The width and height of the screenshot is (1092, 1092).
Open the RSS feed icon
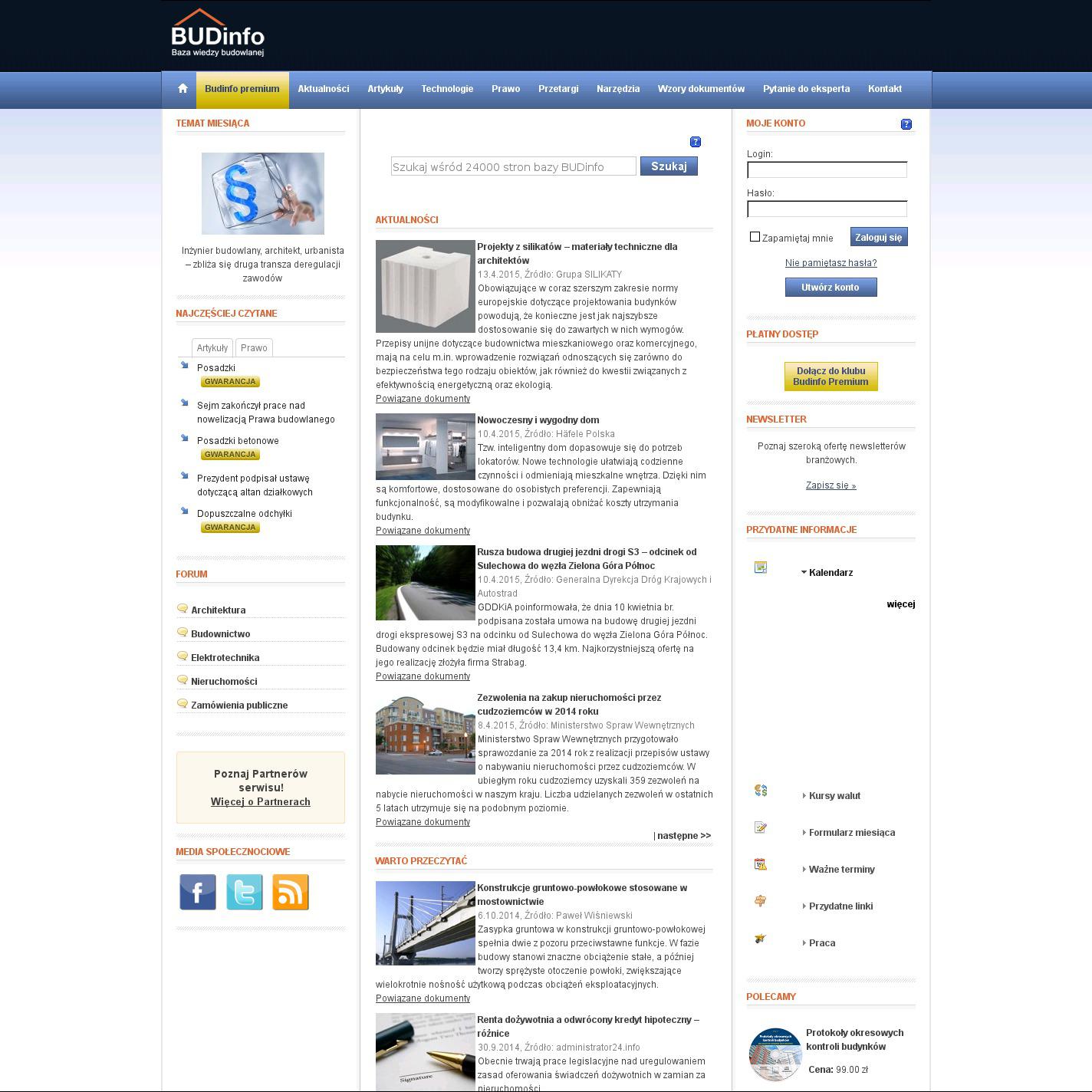click(291, 892)
